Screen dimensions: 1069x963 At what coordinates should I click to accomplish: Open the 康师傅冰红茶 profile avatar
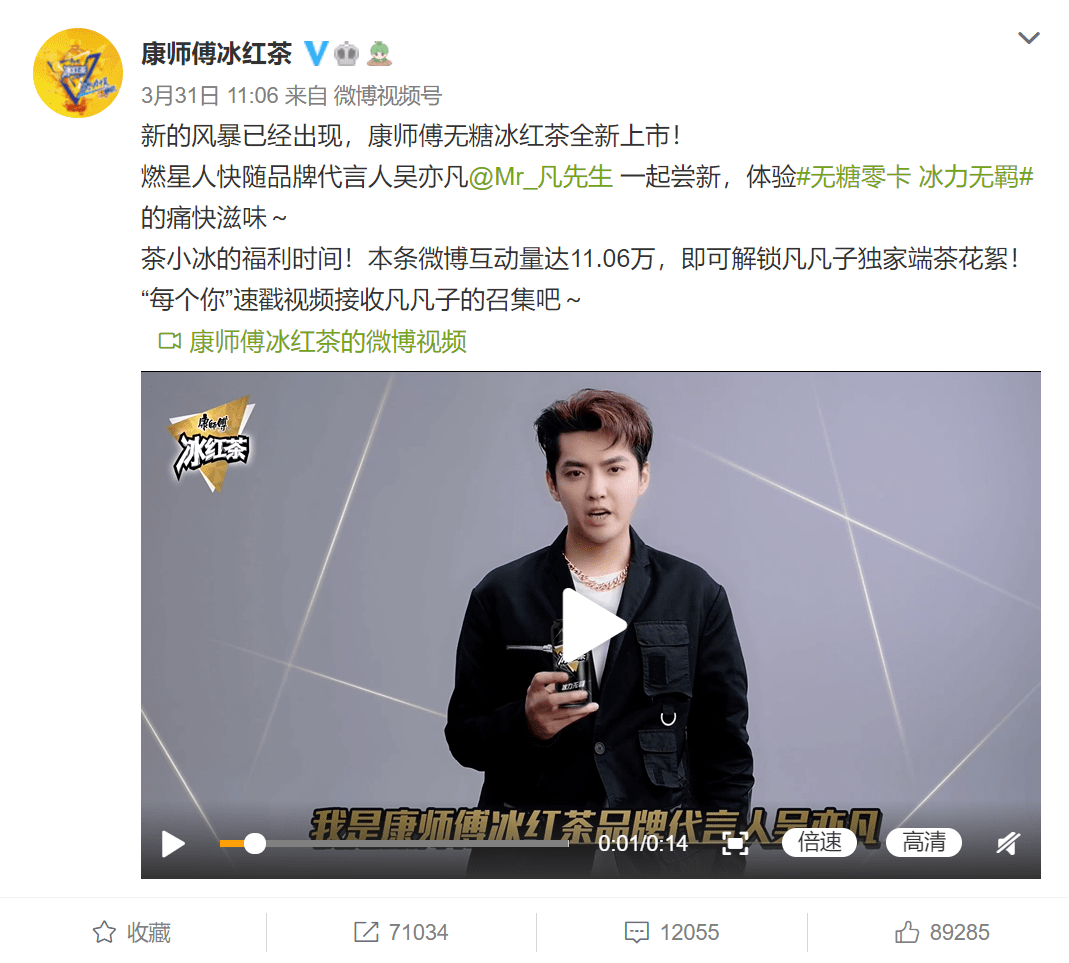point(78,73)
